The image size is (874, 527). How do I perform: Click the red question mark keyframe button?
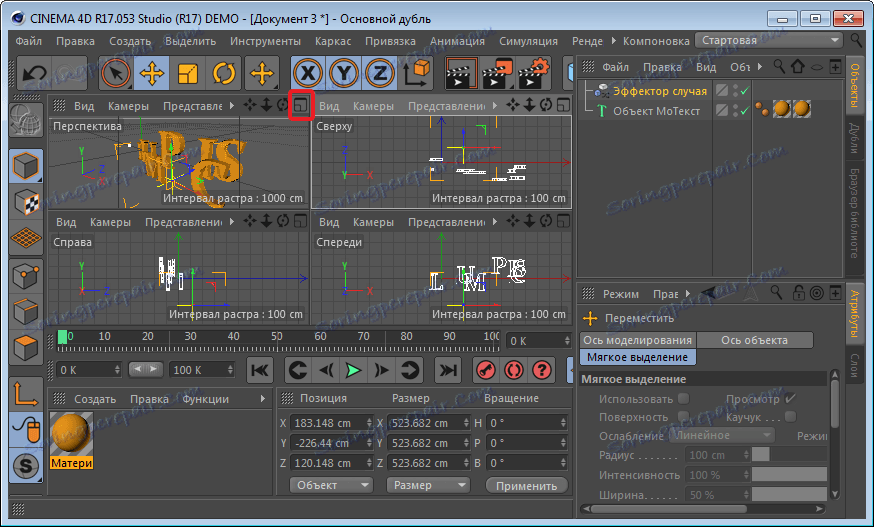point(541,370)
